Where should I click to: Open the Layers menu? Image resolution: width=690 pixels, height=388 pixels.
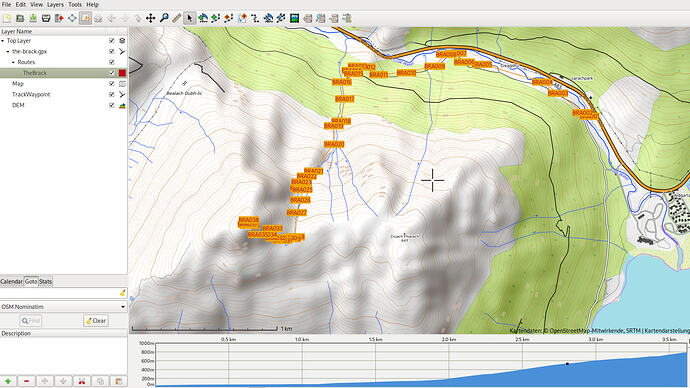coord(55,4)
